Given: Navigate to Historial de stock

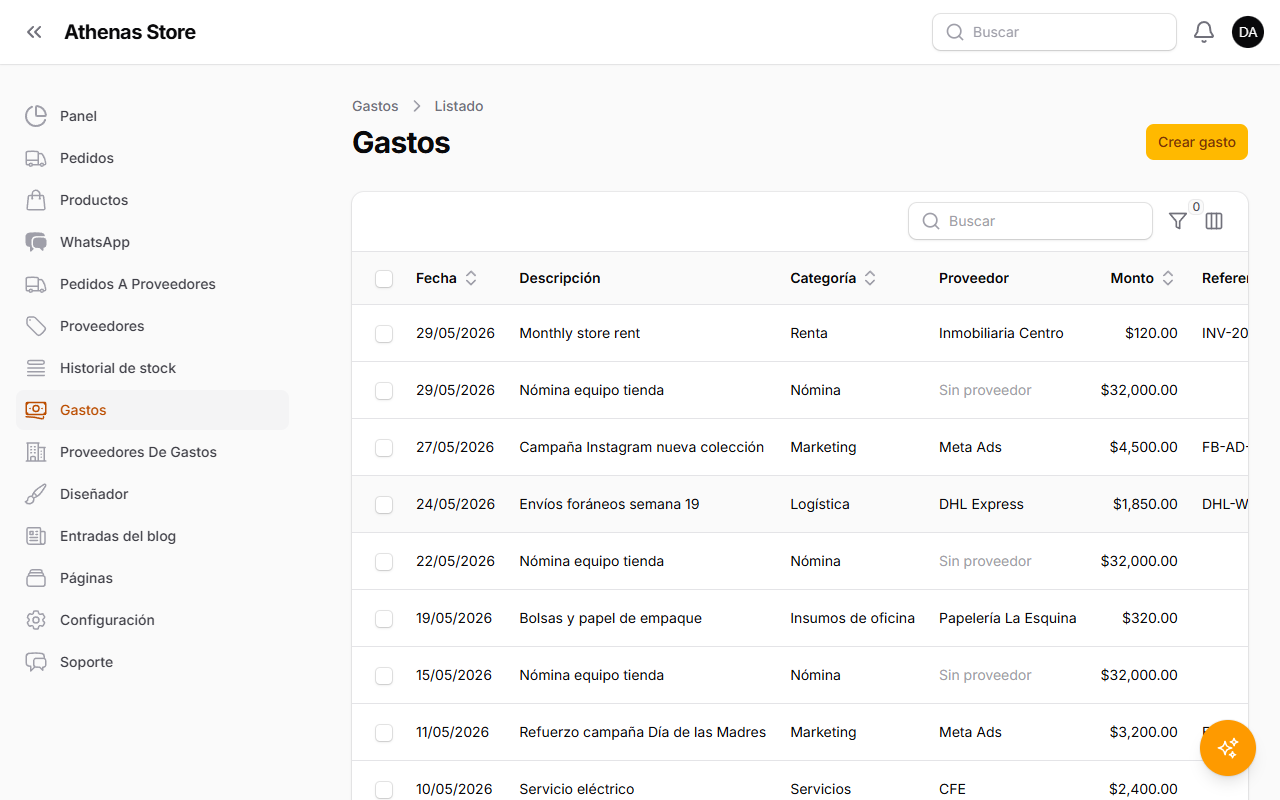Looking at the screenshot, I should point(152,368).
